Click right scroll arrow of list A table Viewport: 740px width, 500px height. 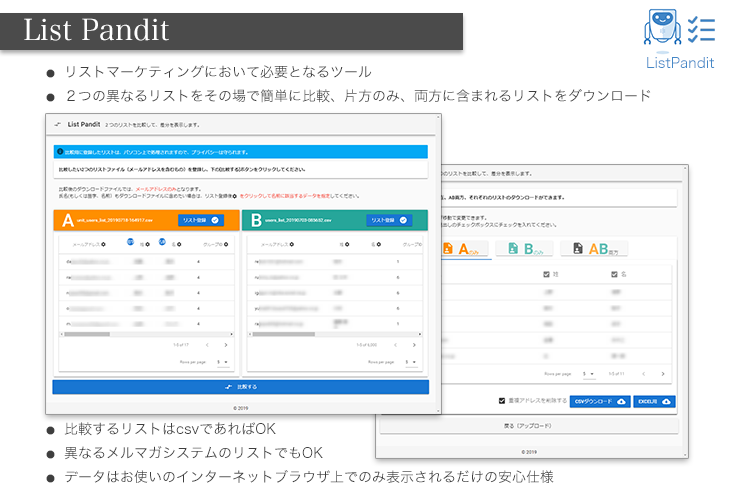tap(231, 334)
